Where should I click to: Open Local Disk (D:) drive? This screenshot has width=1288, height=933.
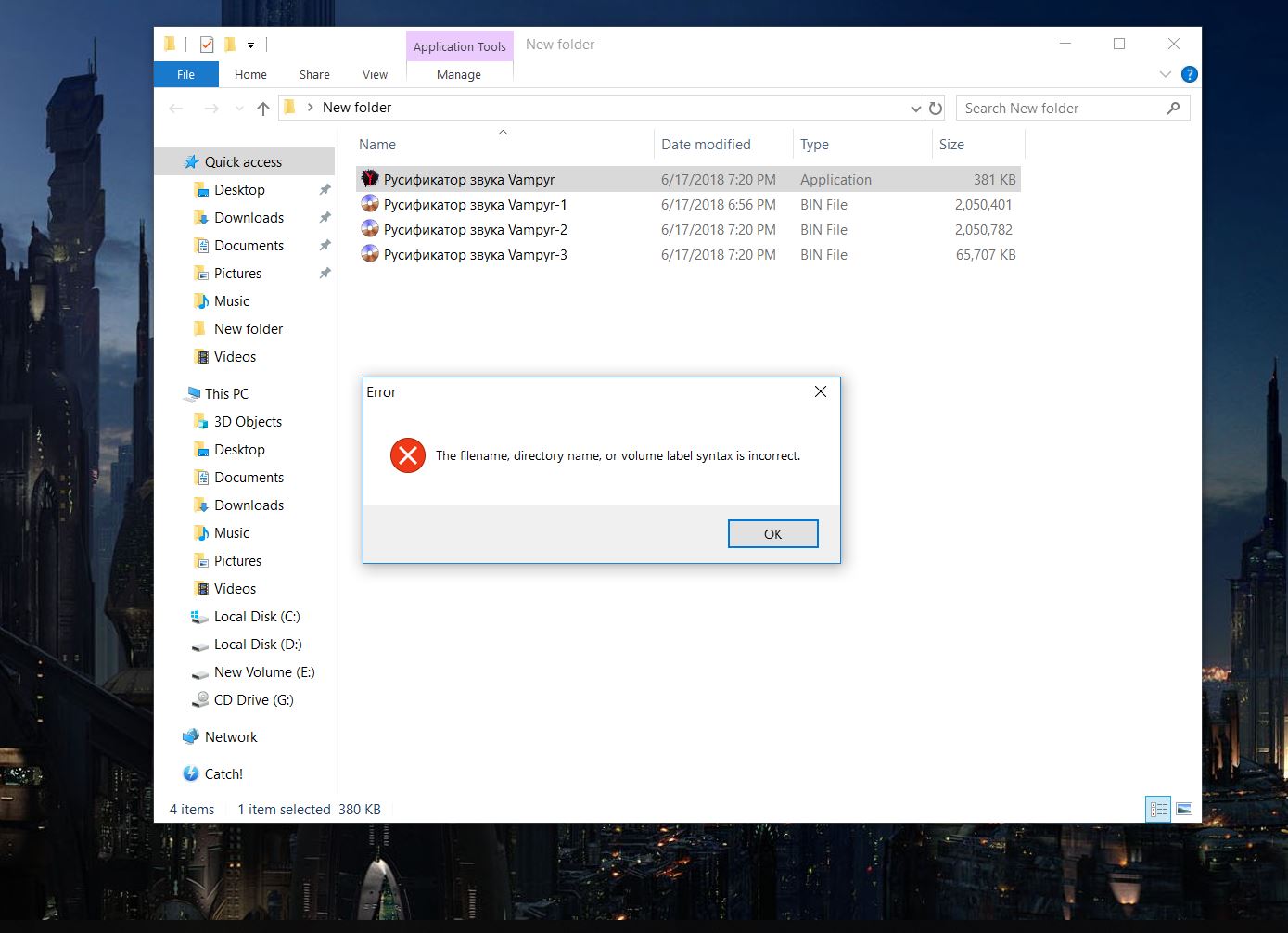tap(258, 644)
